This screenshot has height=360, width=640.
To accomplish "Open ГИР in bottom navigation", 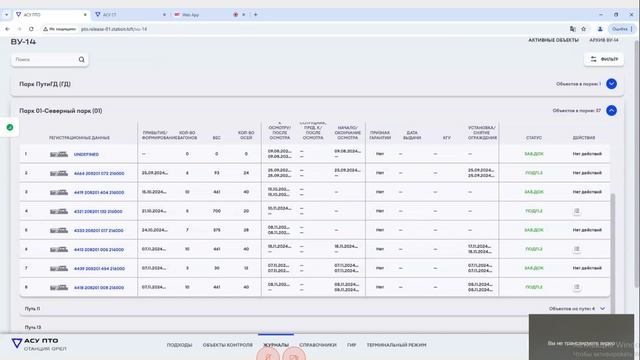I will [x=351, y=345].
